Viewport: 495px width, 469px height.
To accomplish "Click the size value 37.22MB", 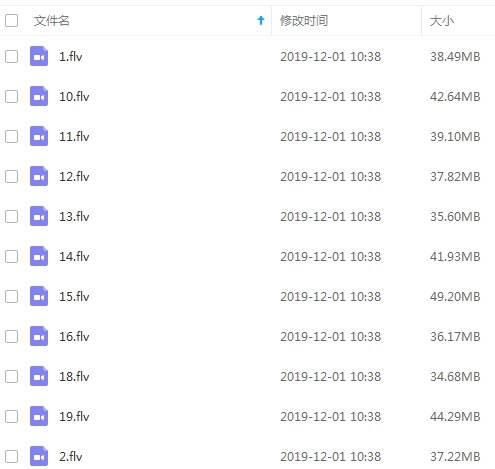I will [x=455, y=457].
